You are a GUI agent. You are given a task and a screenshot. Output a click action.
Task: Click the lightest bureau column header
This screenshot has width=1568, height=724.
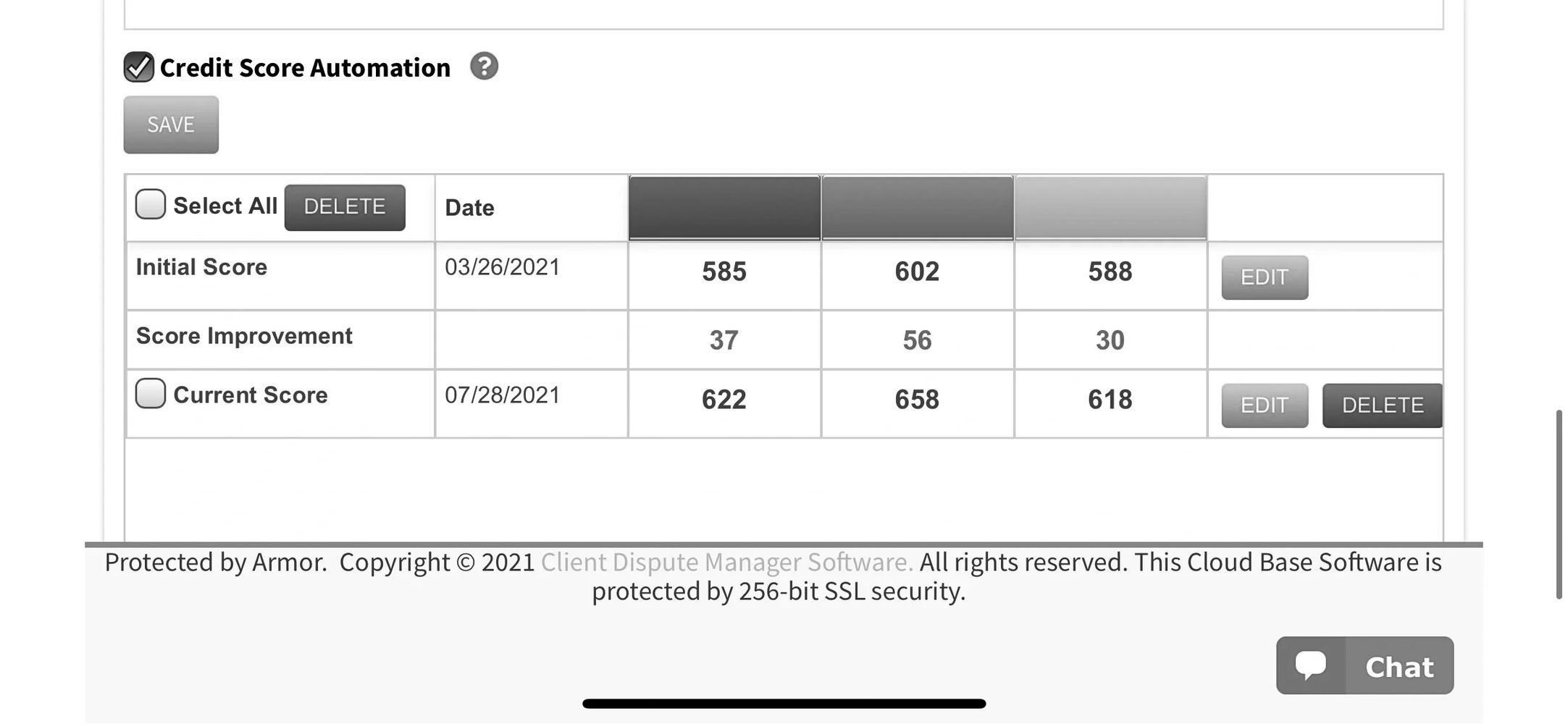1110,208
